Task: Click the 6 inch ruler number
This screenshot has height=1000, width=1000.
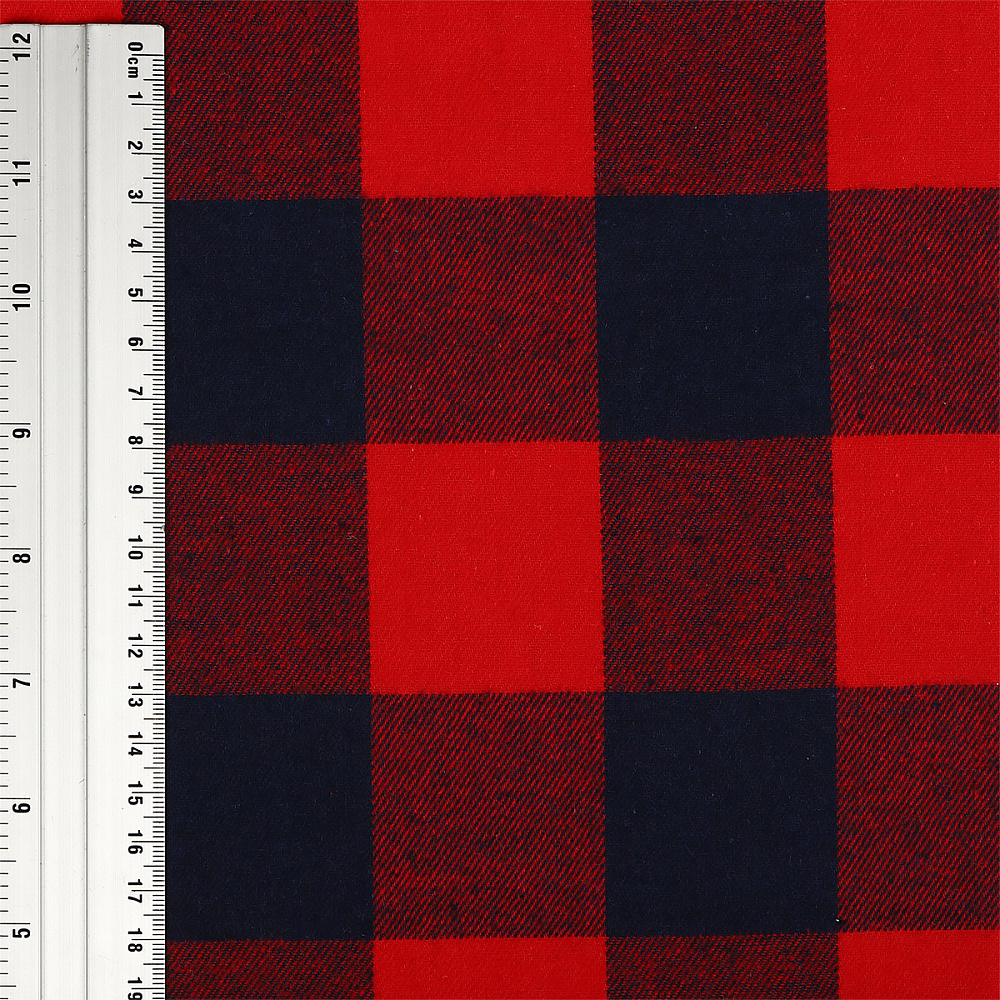Action: [21, 809]
